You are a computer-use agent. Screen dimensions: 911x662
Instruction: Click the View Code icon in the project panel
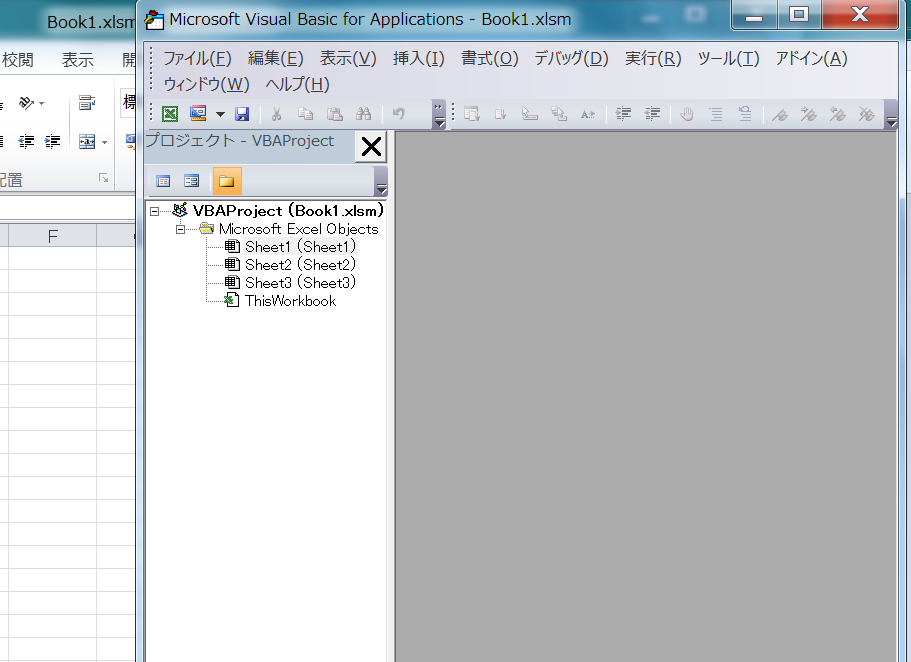tap(163, 181)
